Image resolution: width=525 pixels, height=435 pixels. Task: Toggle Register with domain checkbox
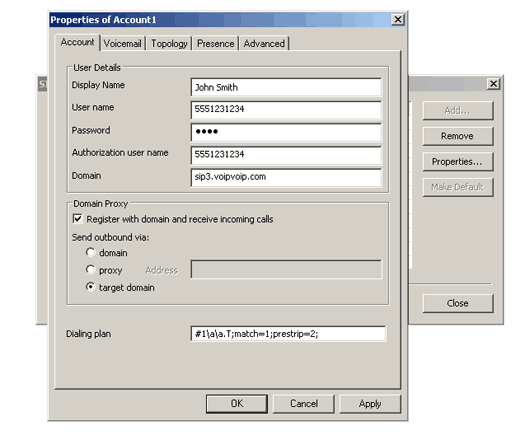click(x=77, y=219)
